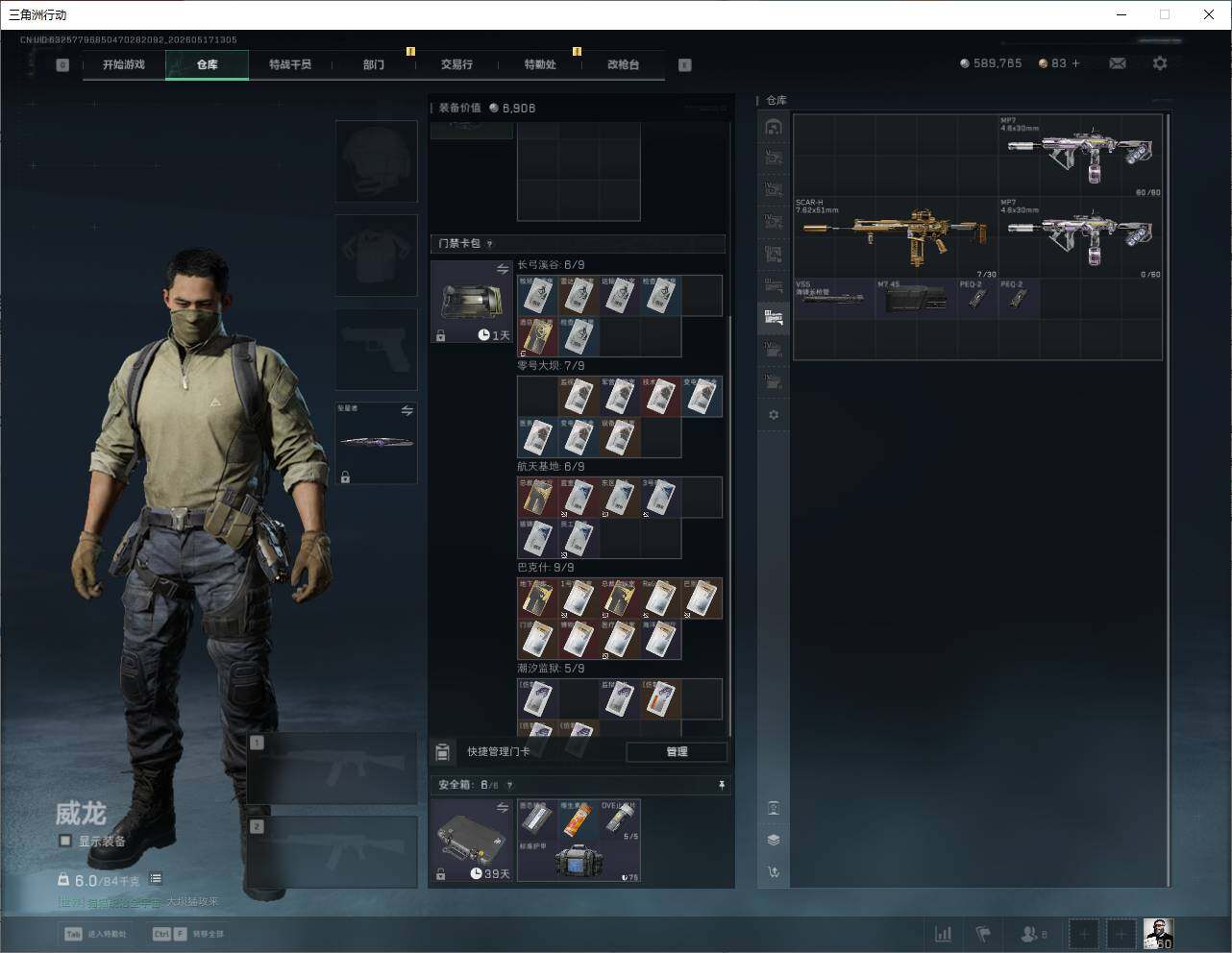This screenshot has width=1232, height=953.
Task: Select the keycard pack container thumbnail
Action: 472,302
